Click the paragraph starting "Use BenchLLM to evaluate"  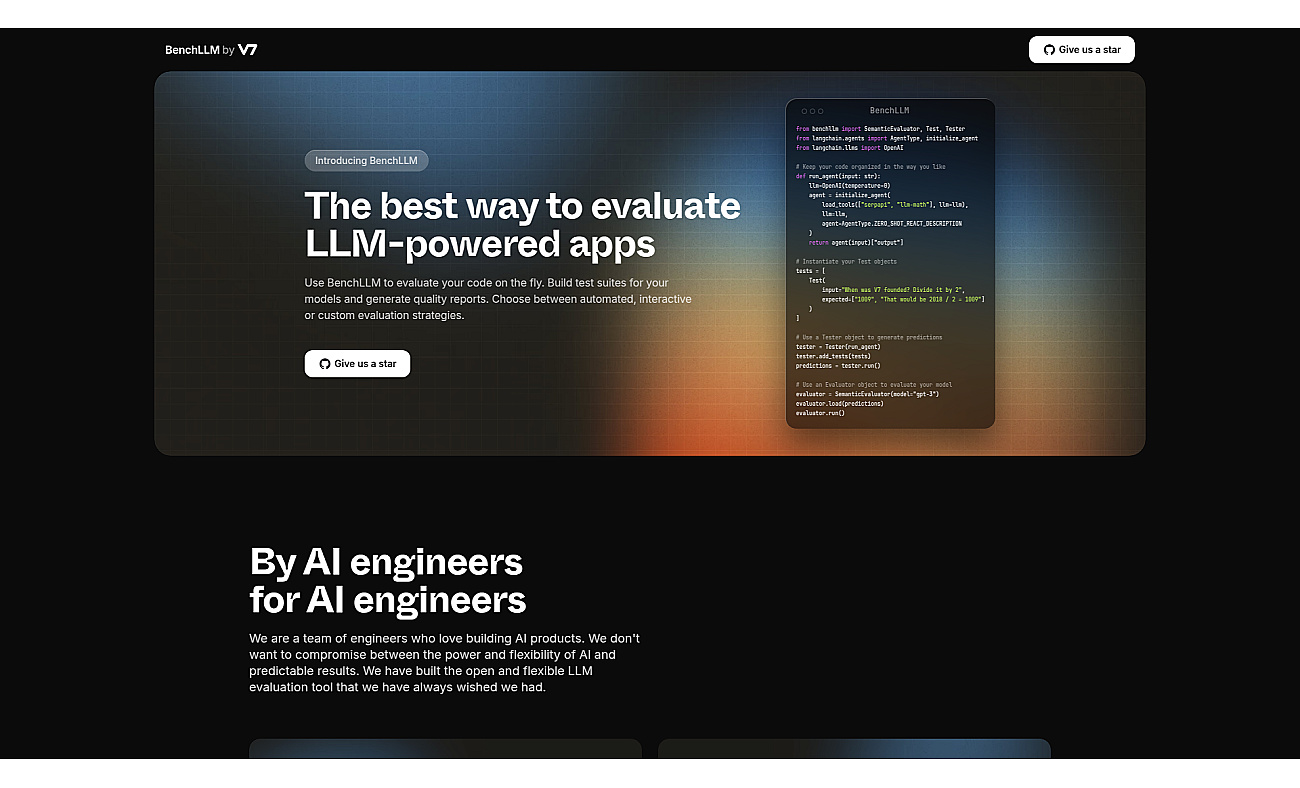click(498, 299)
